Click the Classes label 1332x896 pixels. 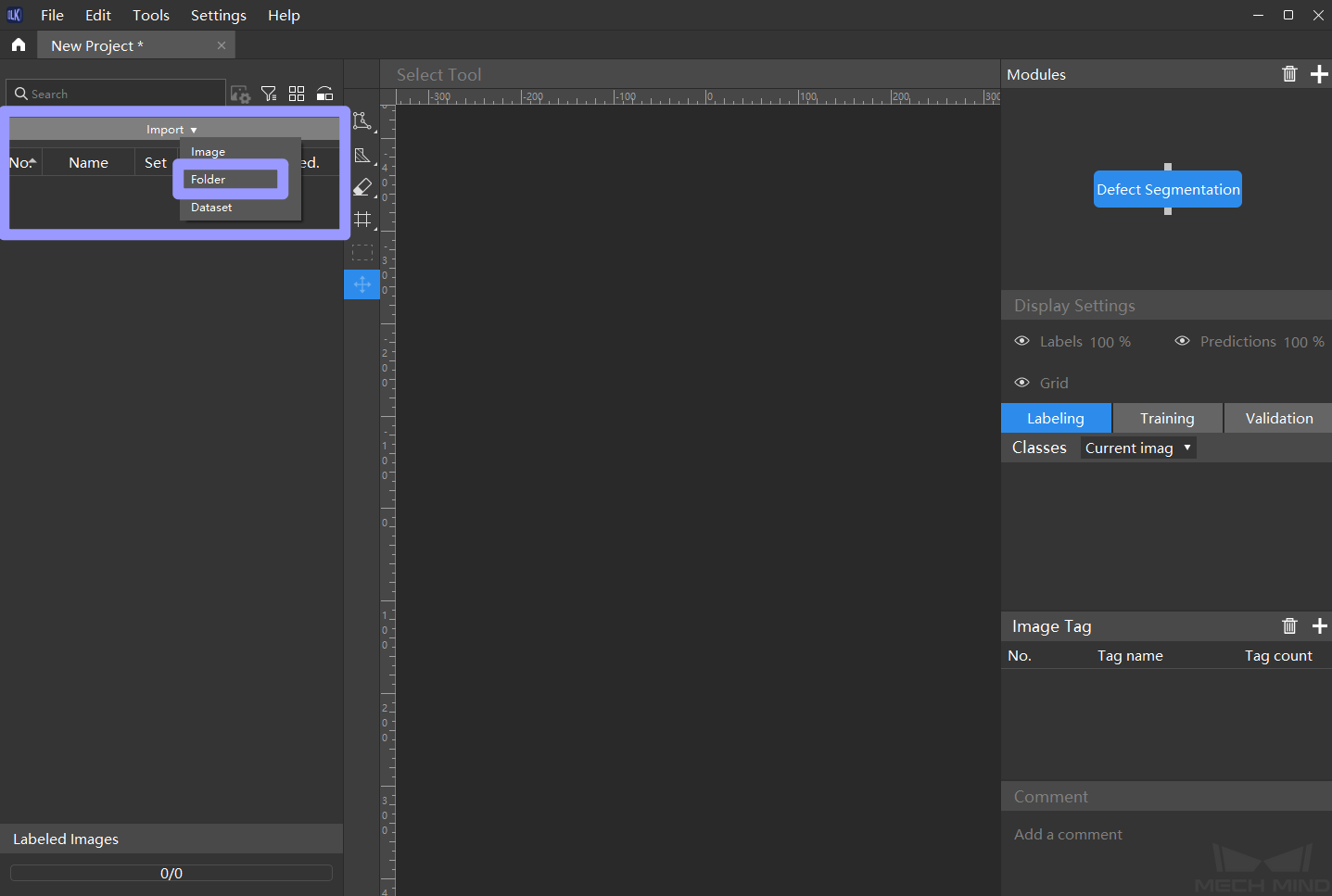click(x=1039, y=448)
